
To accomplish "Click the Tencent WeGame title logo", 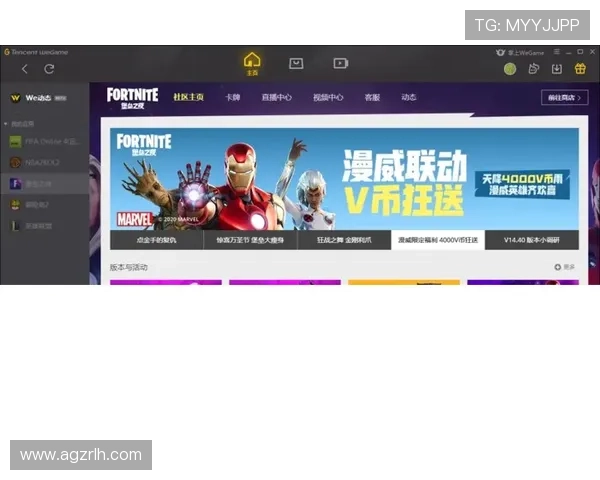I will click(36, 52).
